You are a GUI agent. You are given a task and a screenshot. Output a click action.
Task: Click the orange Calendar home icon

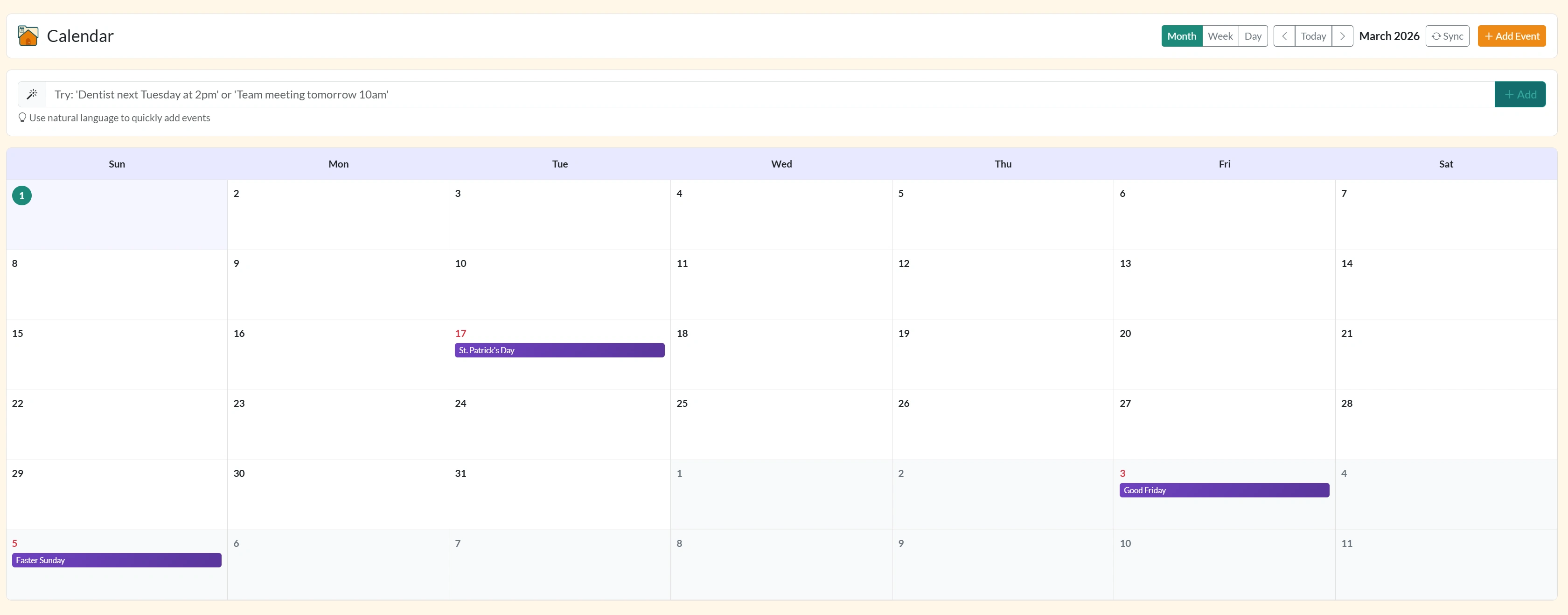click(27, 36)
